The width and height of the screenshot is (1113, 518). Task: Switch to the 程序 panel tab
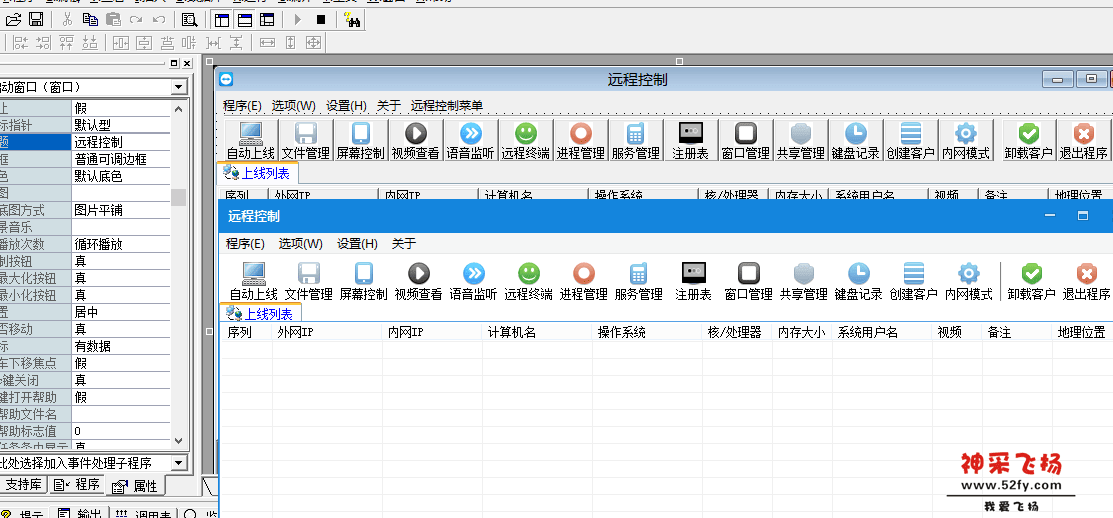click(77, 485)
